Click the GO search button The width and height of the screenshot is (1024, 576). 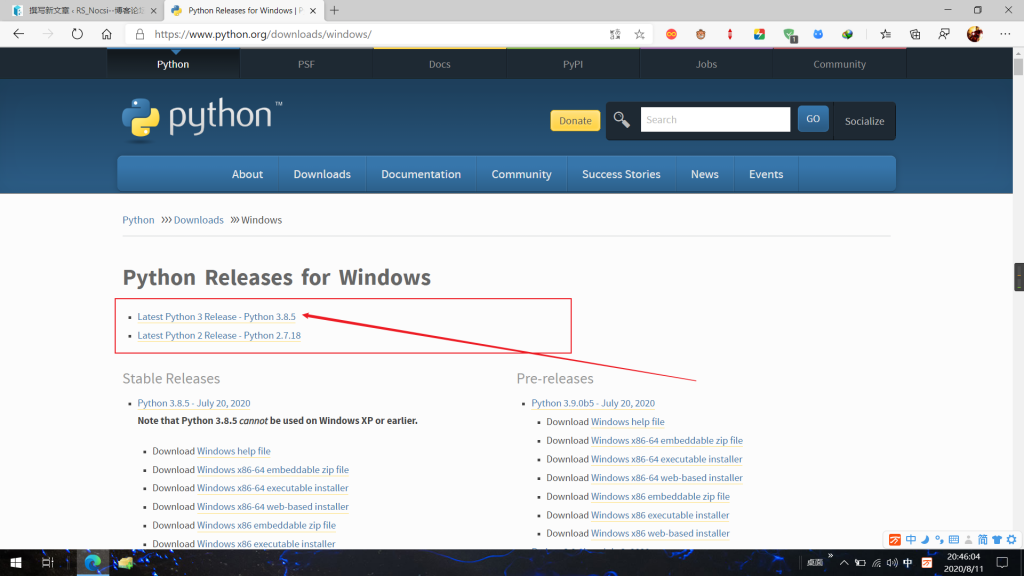point(813,119)
